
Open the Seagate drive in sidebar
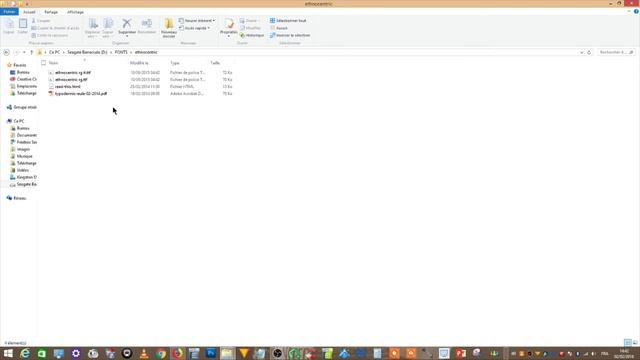coord(27,184)
